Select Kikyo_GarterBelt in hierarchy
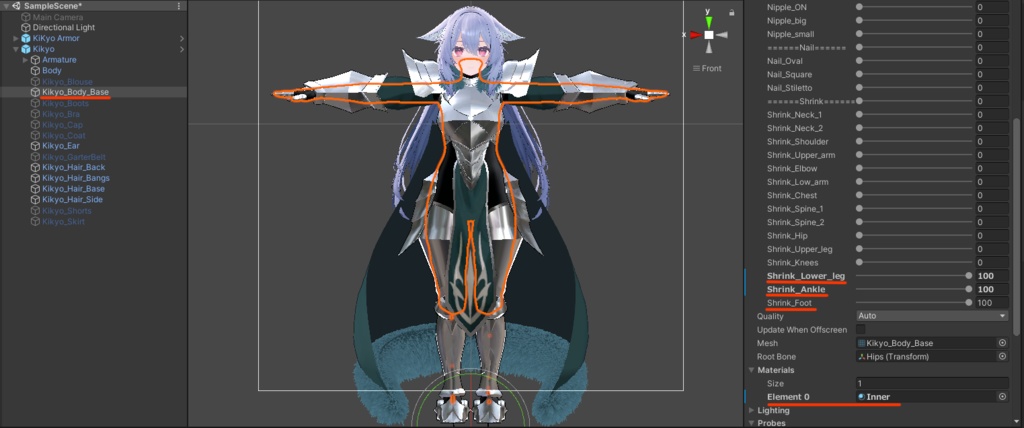 coord(74,157)
